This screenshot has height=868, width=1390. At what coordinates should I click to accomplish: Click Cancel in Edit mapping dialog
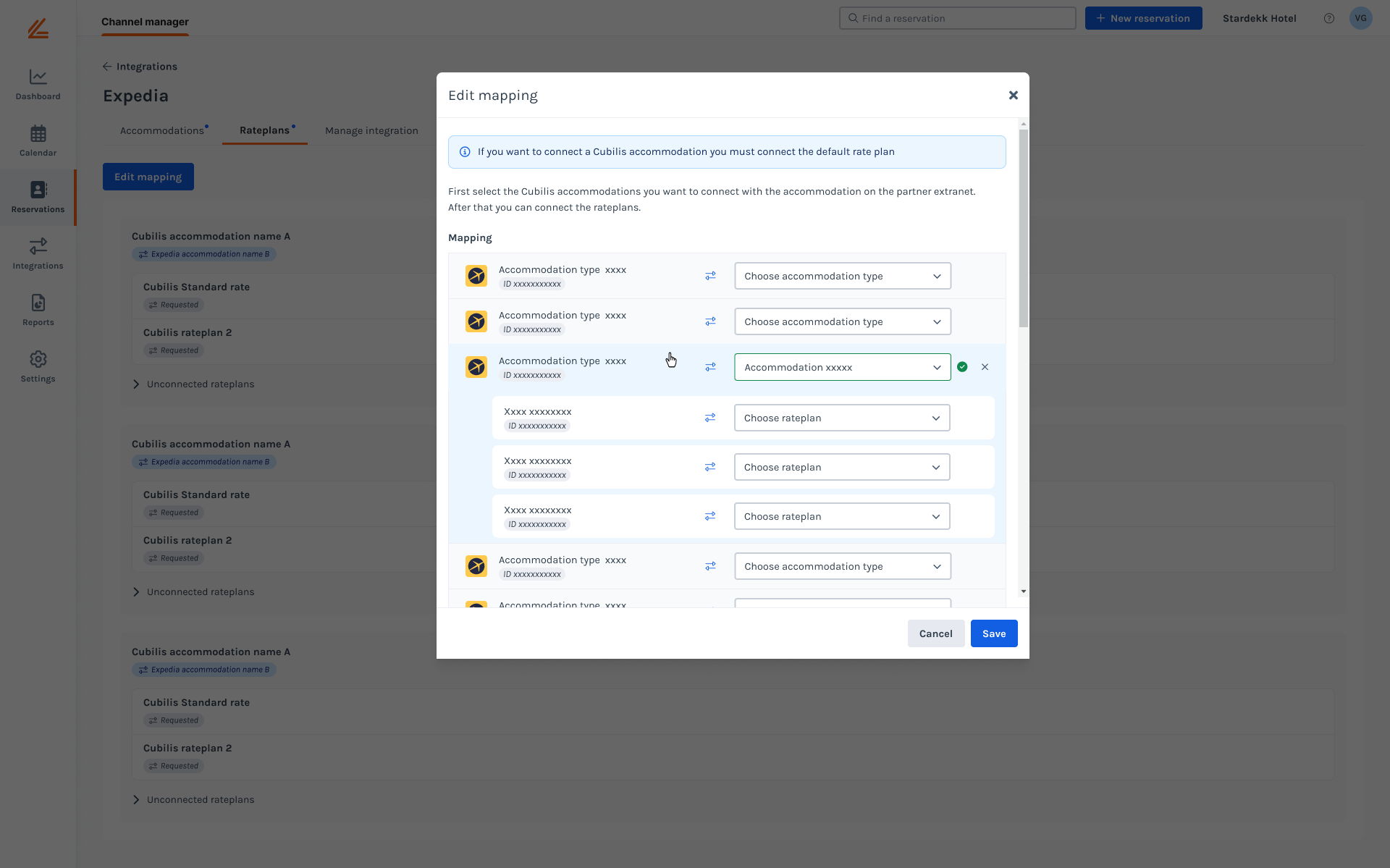(x=935, y=633)
